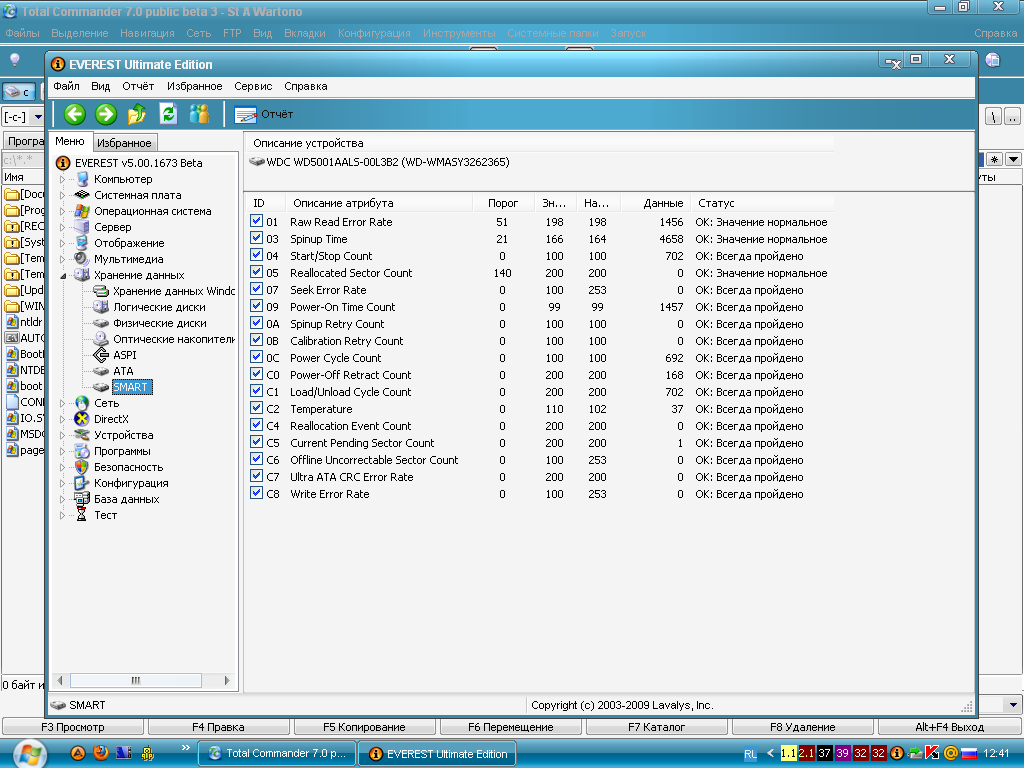The height and width of the screenshot is (768, 1024).
Task: Expand the Конфигурация node arrow
Action: tap(63, 483)
